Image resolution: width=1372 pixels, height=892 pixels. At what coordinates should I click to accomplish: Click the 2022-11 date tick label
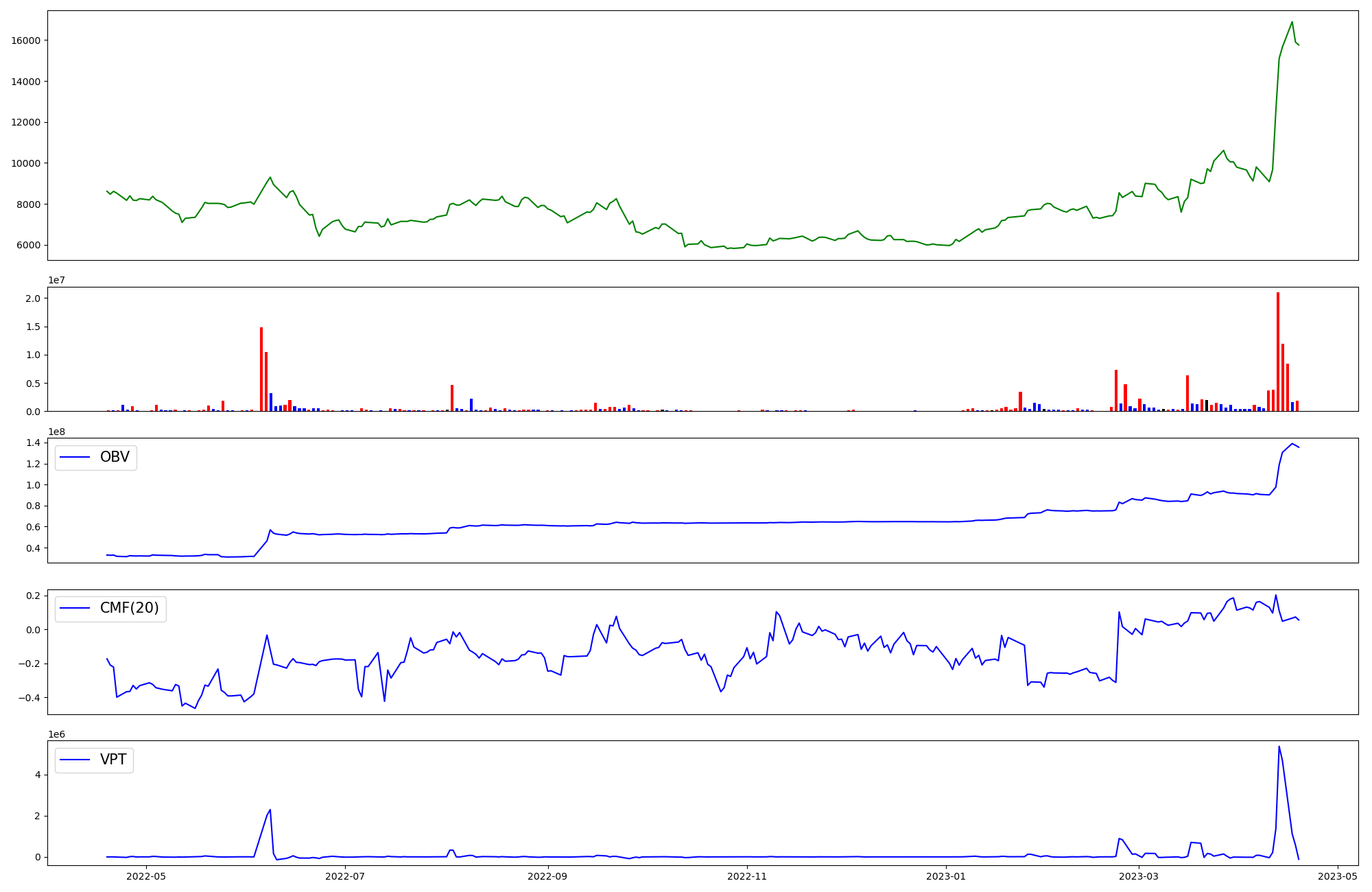tap(747, 876)
